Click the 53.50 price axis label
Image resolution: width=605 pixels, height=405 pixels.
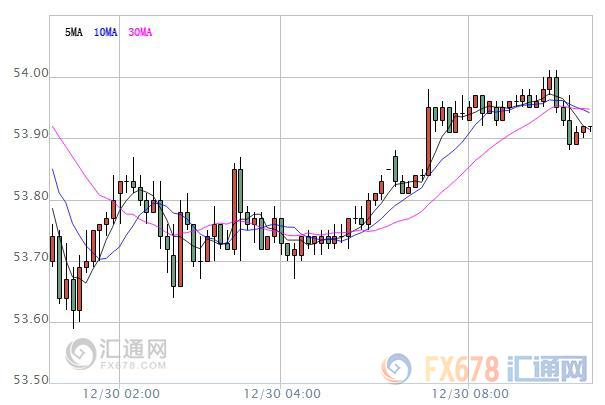tap(31, 380)
